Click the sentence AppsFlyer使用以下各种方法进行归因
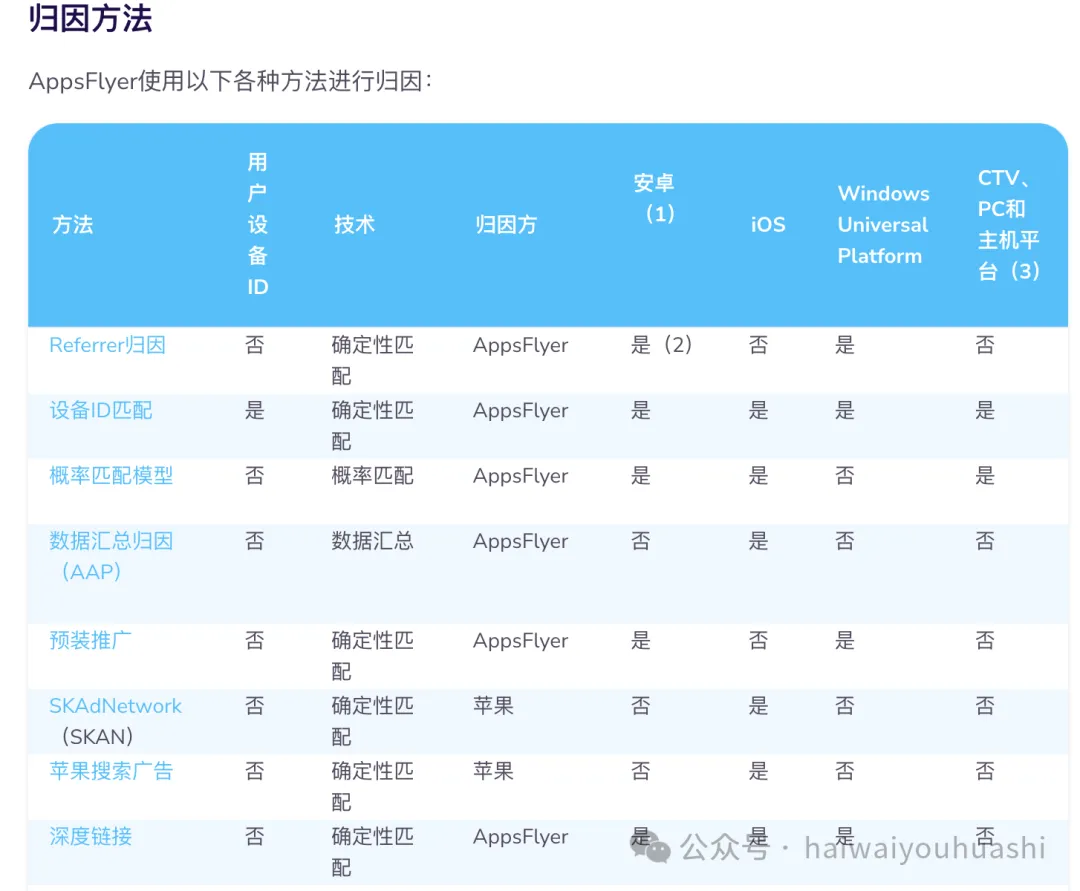Image resolution: width=1080 pixels, height=891 pixels. [x=230, y=81]
